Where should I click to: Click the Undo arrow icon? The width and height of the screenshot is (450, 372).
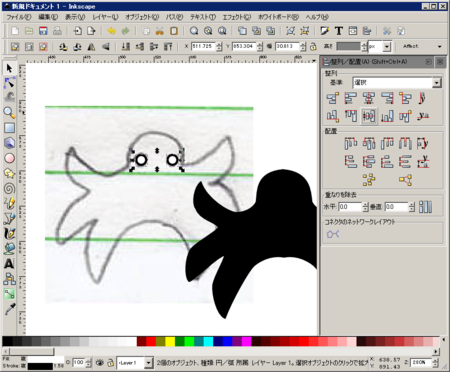[111, 31]
